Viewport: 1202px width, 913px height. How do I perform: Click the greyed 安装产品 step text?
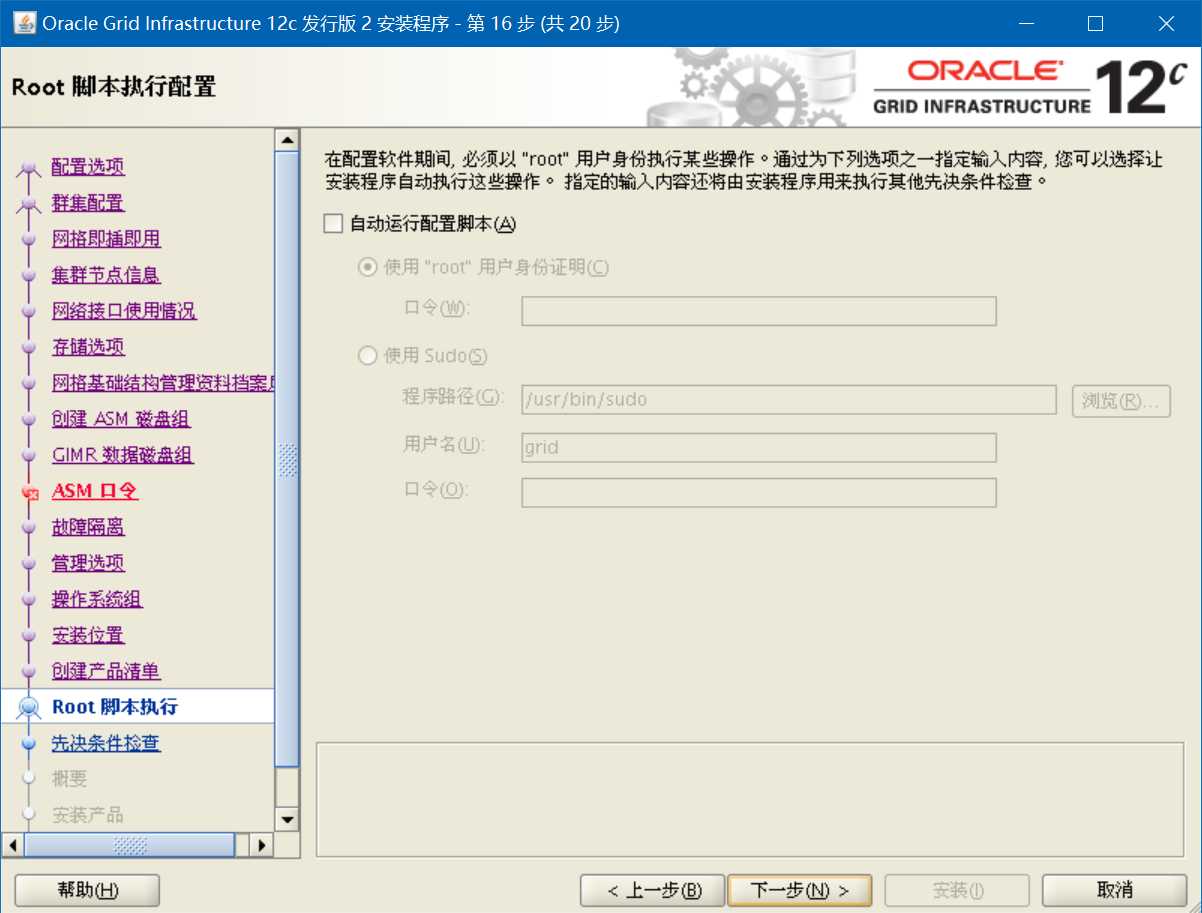88,815
